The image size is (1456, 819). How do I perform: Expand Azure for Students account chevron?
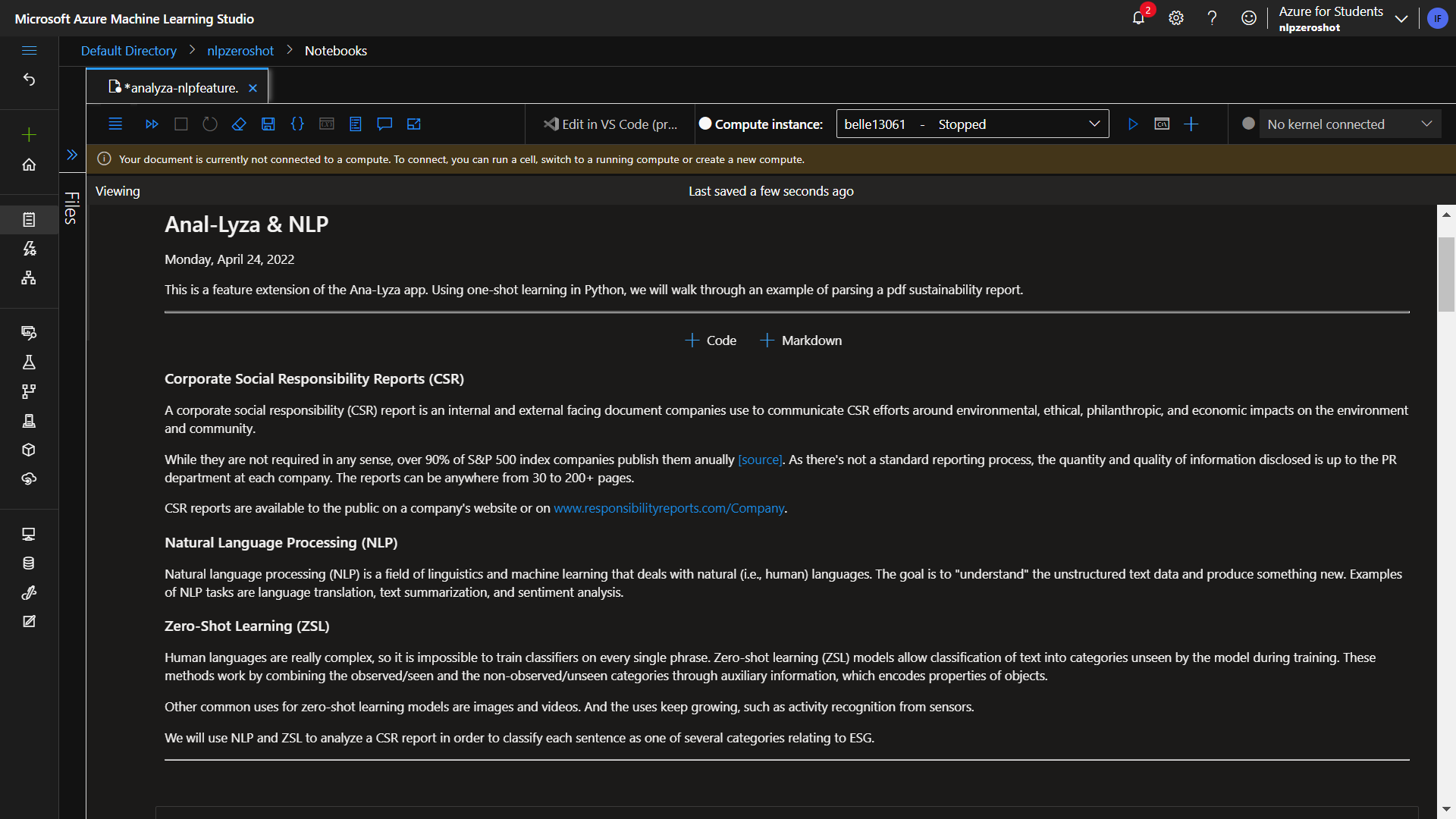click(x=1401, y=19)
